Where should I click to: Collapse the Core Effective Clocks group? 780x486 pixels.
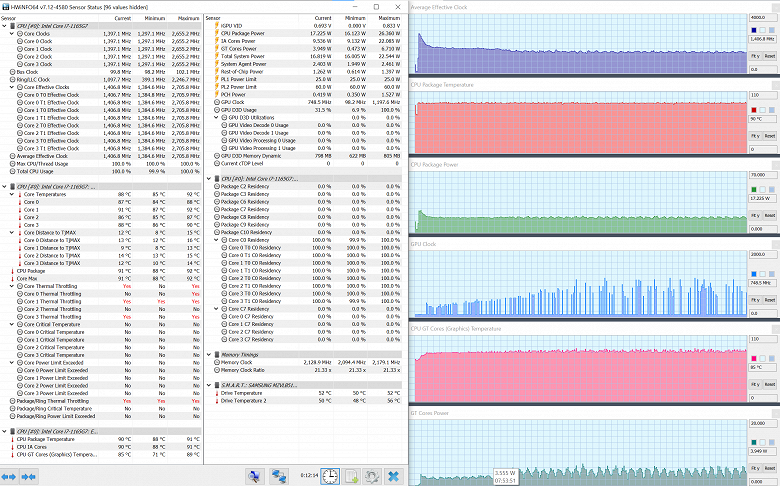point(10,87)
